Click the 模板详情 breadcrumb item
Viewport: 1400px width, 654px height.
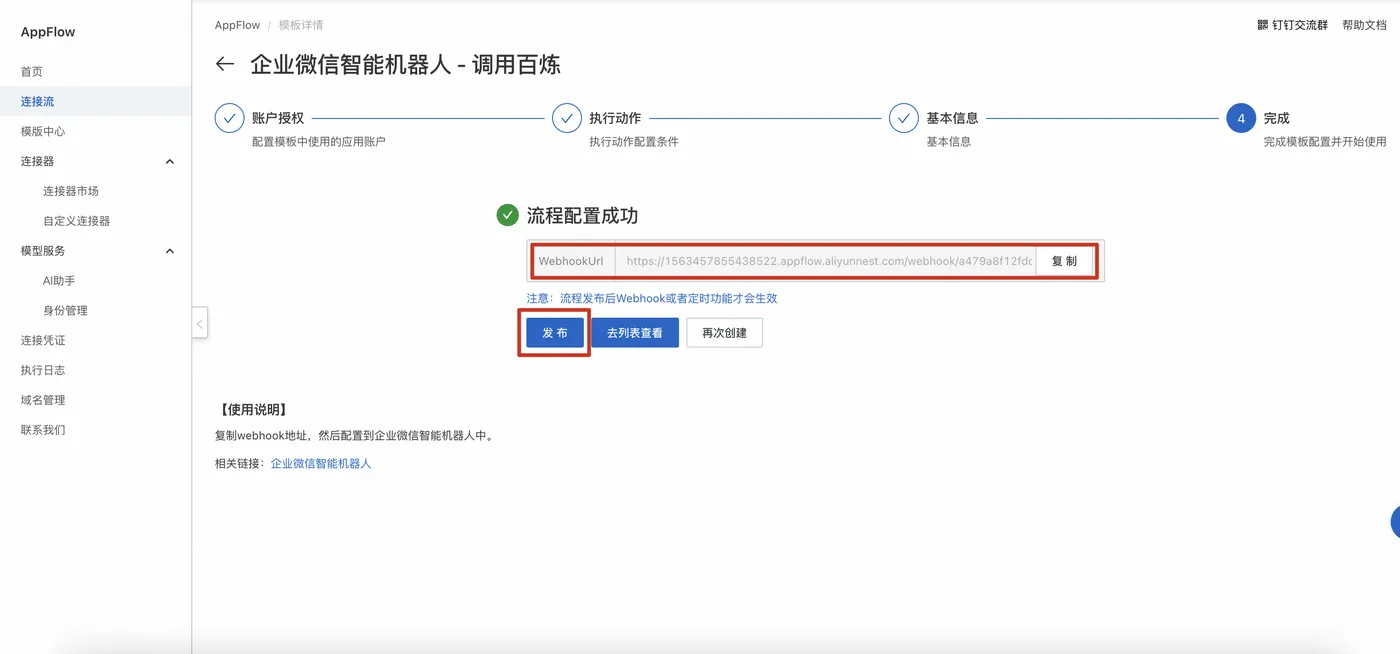[301, 25]
